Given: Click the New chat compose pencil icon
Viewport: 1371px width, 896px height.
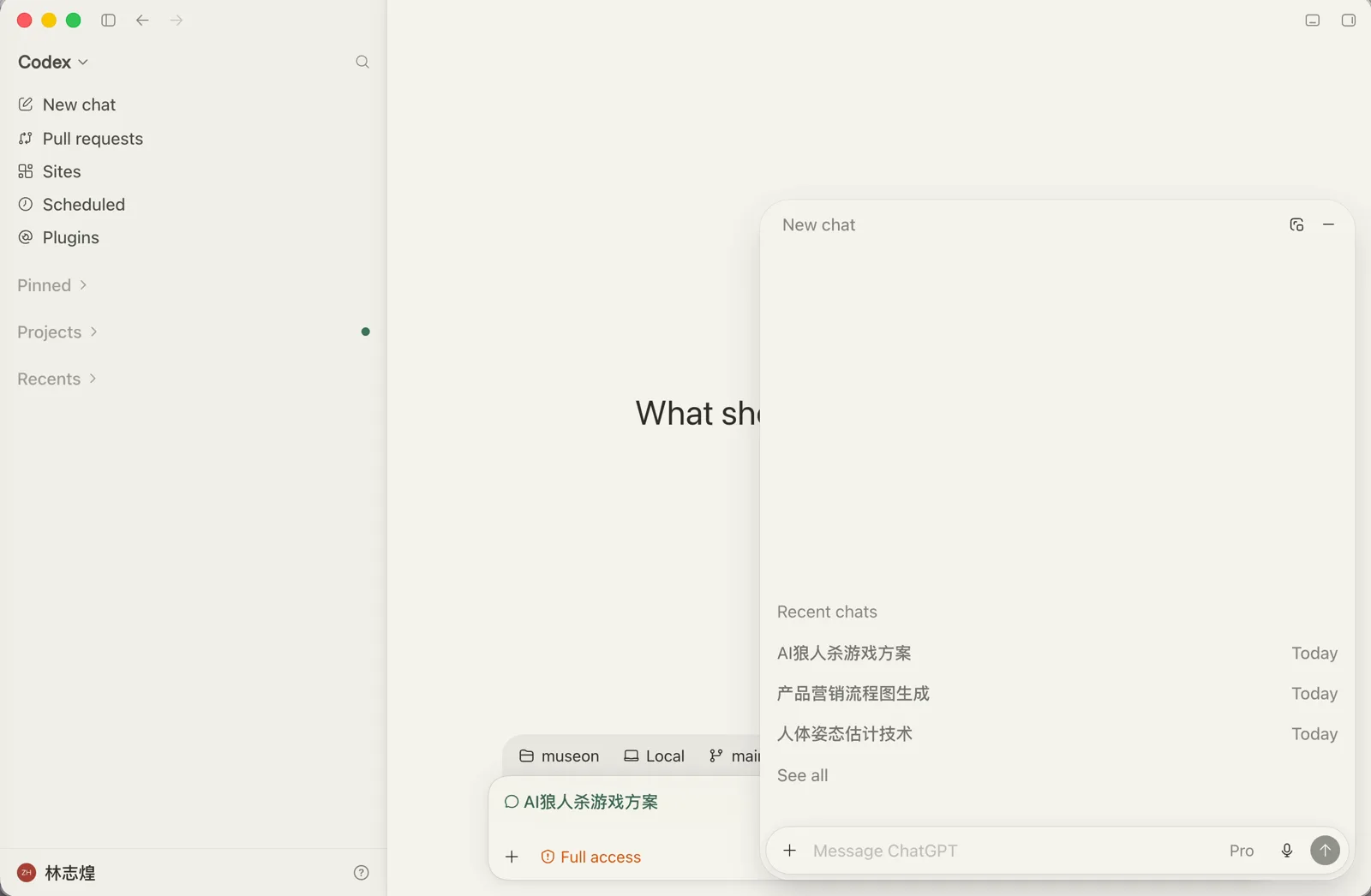Looking at the screenshot, I should click(26, 104).
